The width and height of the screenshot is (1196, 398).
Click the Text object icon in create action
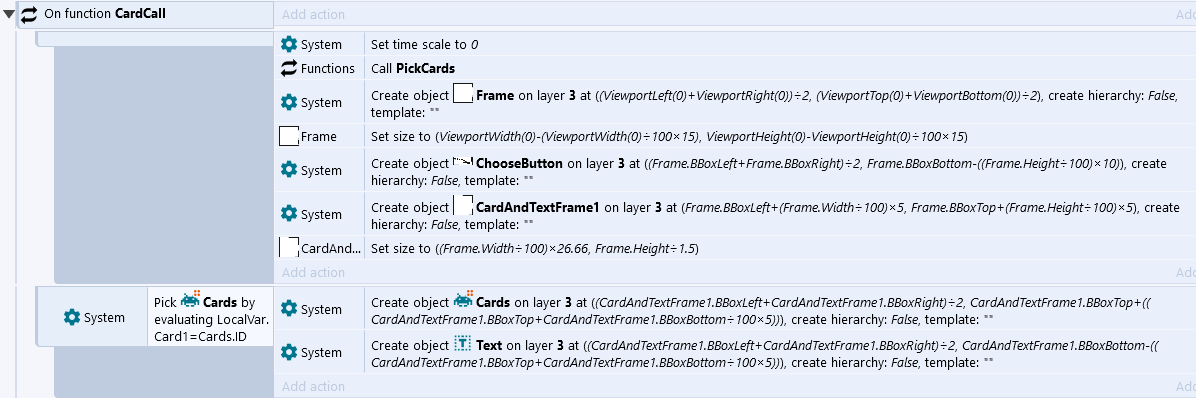click(463, 345)
